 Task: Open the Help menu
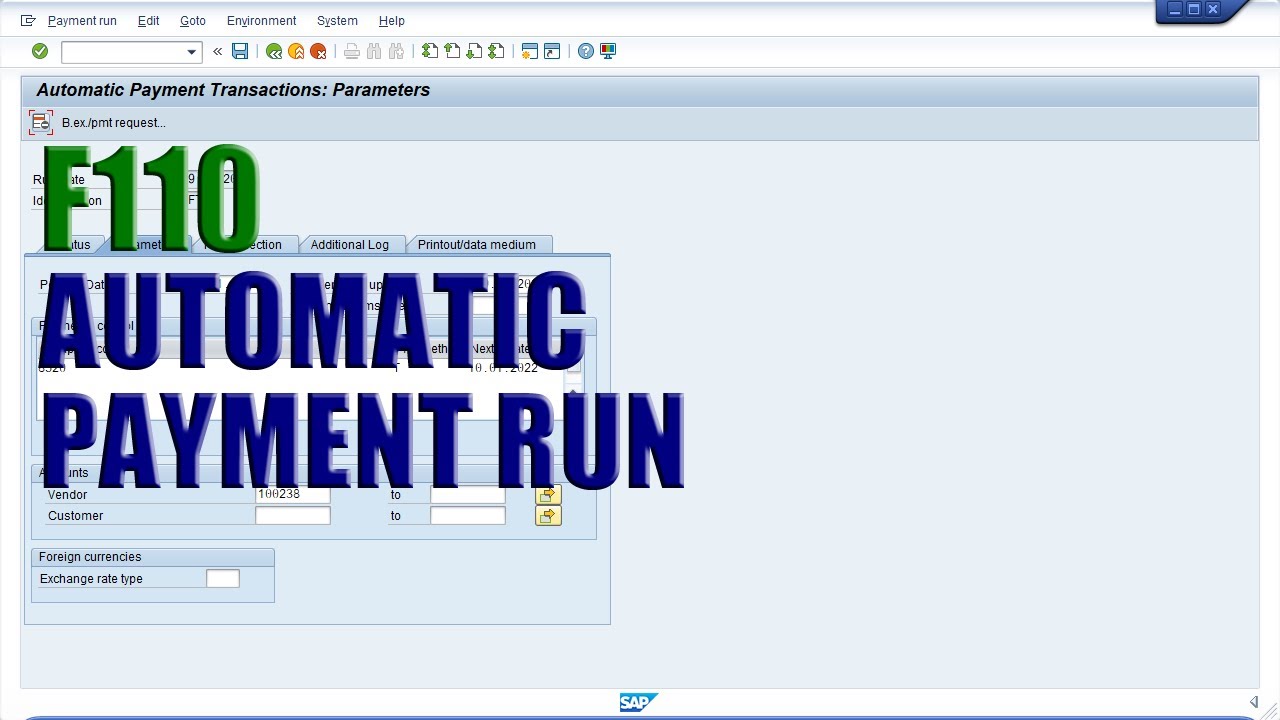pyautogui.click(x=392, y=21)
